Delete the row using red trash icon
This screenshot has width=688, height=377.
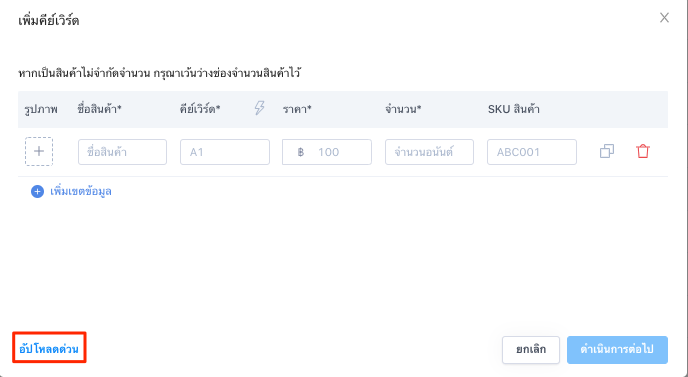point(643,151)
